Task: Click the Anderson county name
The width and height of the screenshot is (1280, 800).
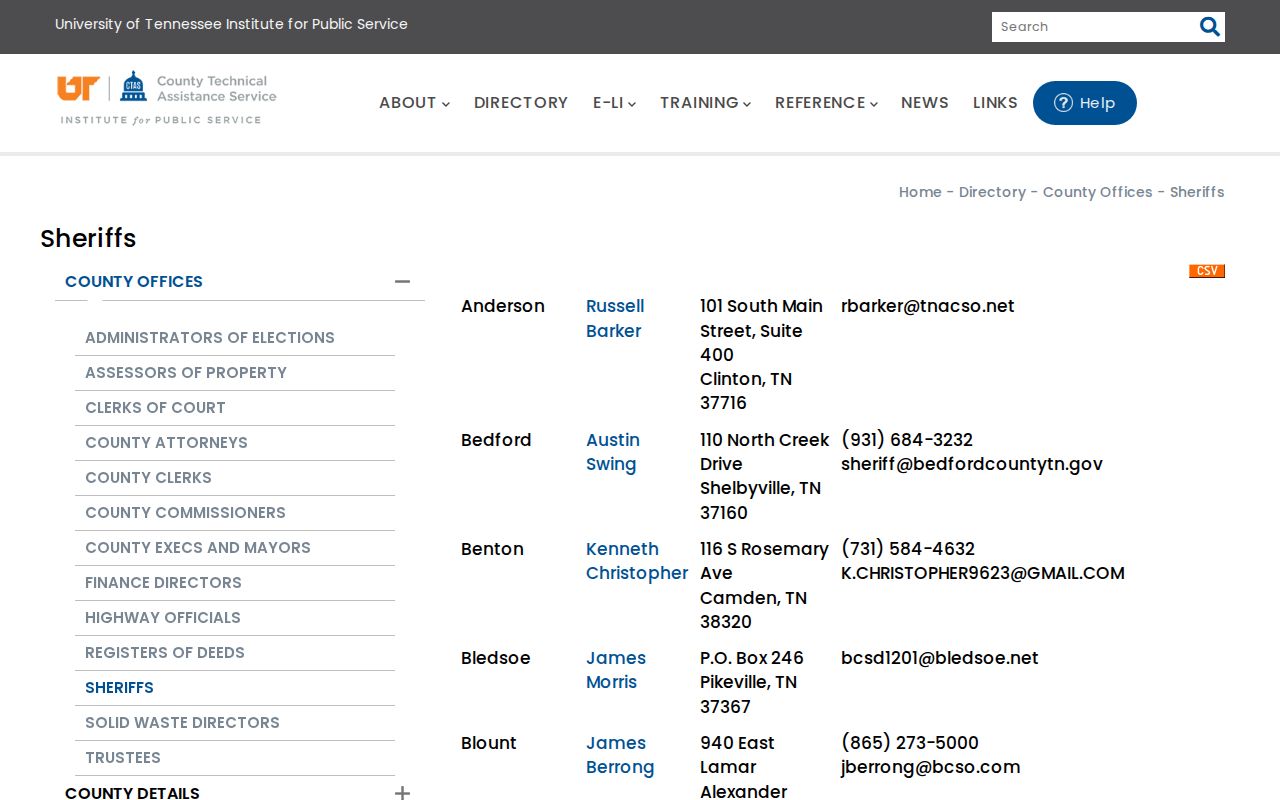Action: [x=503, y=306]
